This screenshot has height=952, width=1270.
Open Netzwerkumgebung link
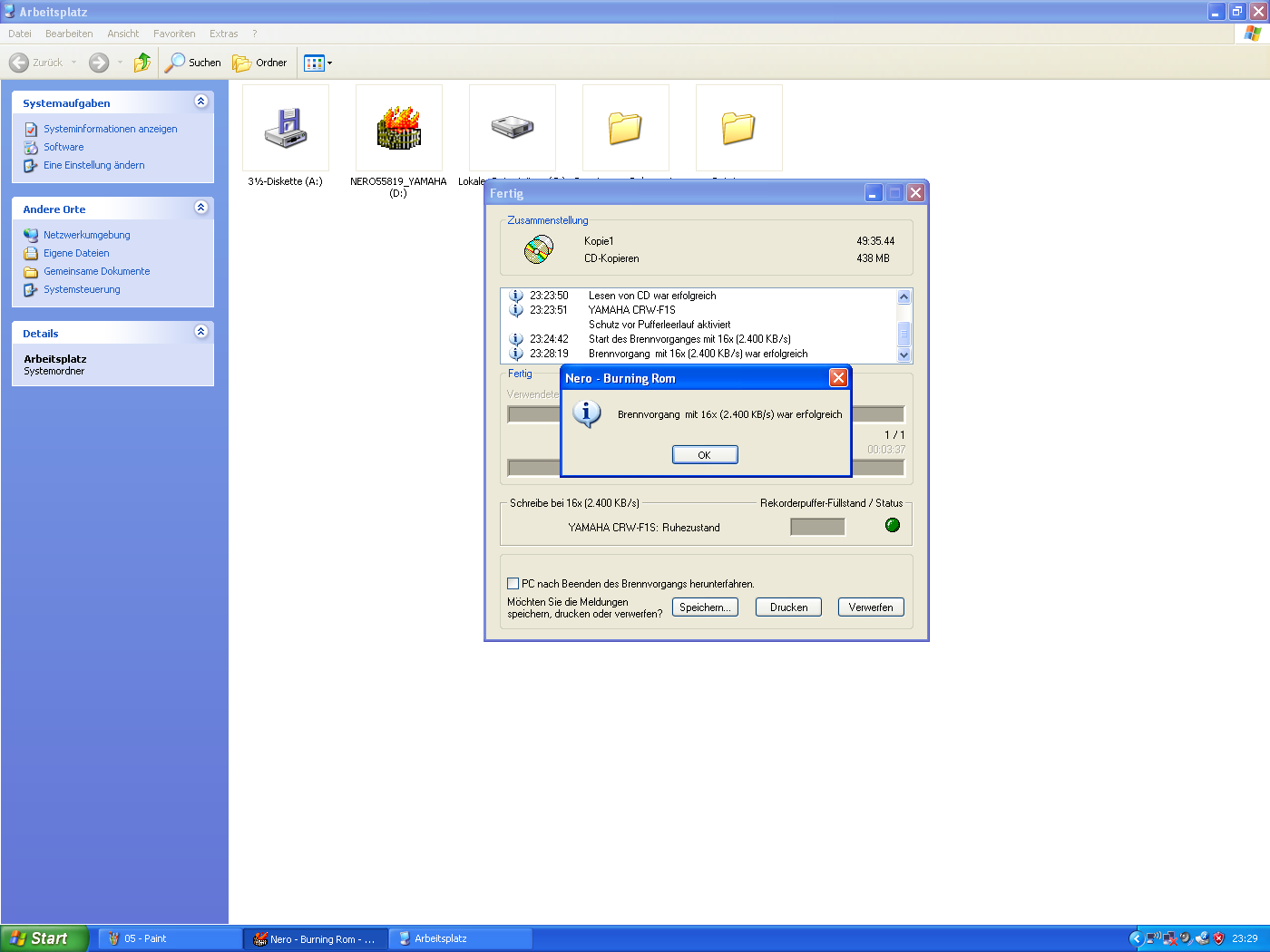tap(87, 235)
